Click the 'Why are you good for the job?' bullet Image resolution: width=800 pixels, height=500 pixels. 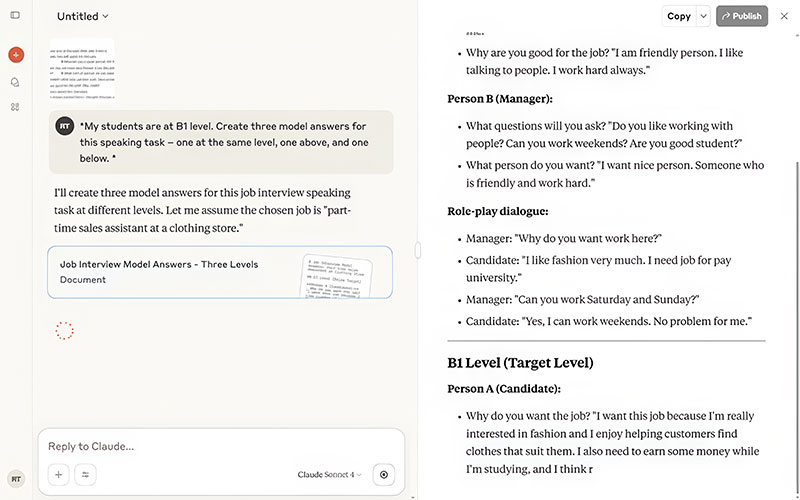coord(604,61)
